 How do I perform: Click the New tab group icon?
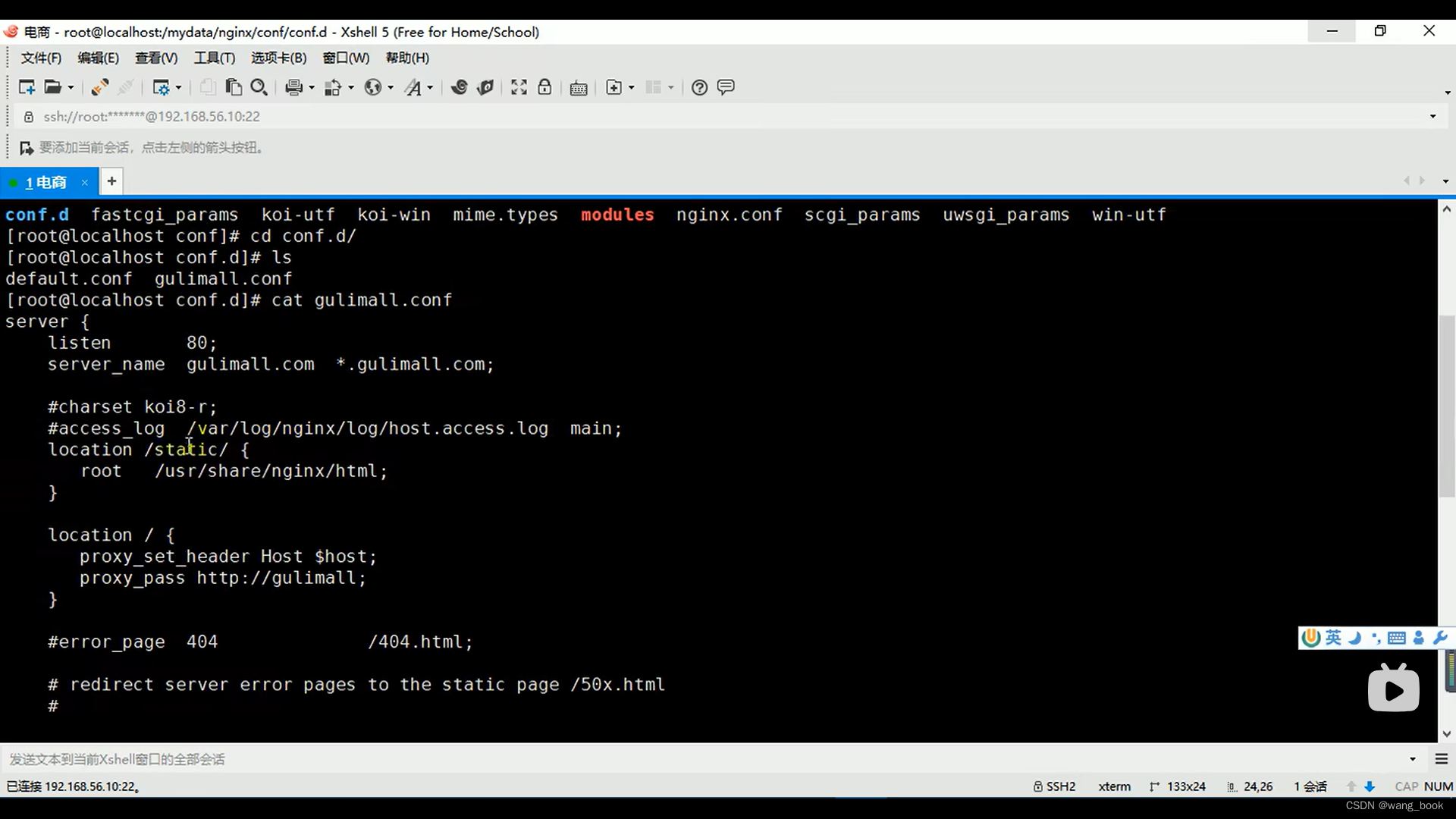click(614, 88)
